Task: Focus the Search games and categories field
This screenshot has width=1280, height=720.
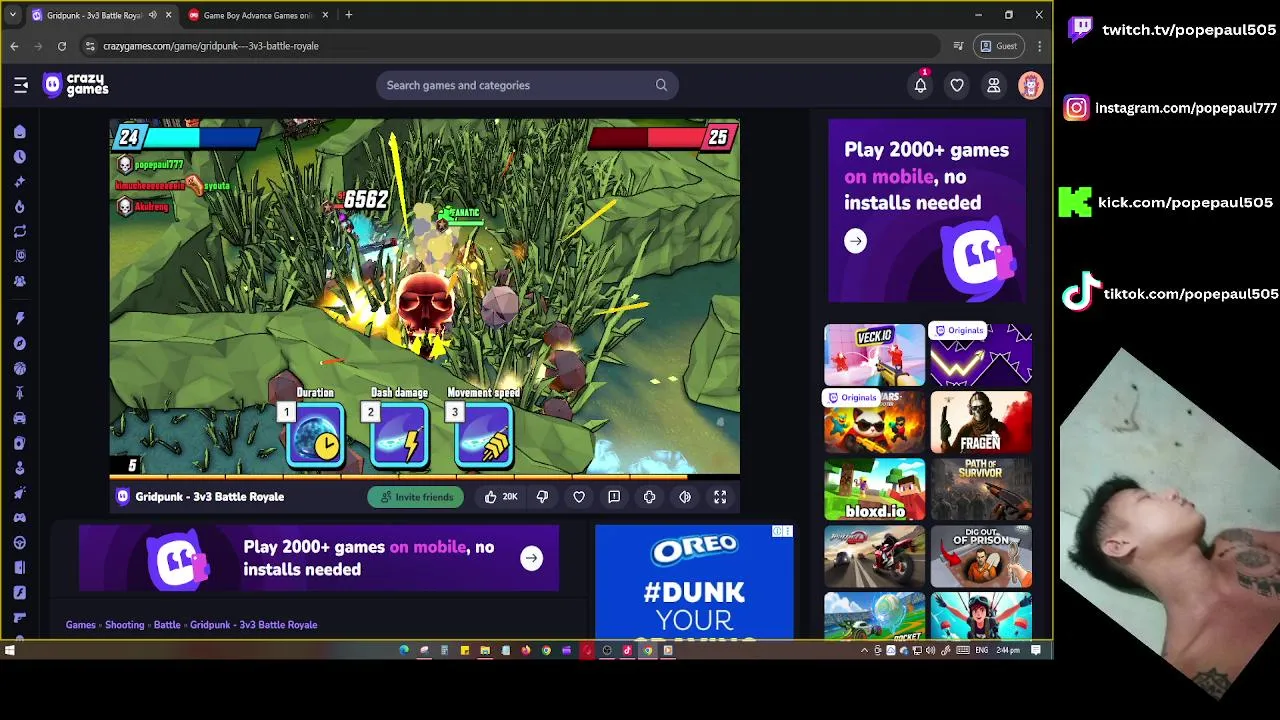Action: coord(528,85)
